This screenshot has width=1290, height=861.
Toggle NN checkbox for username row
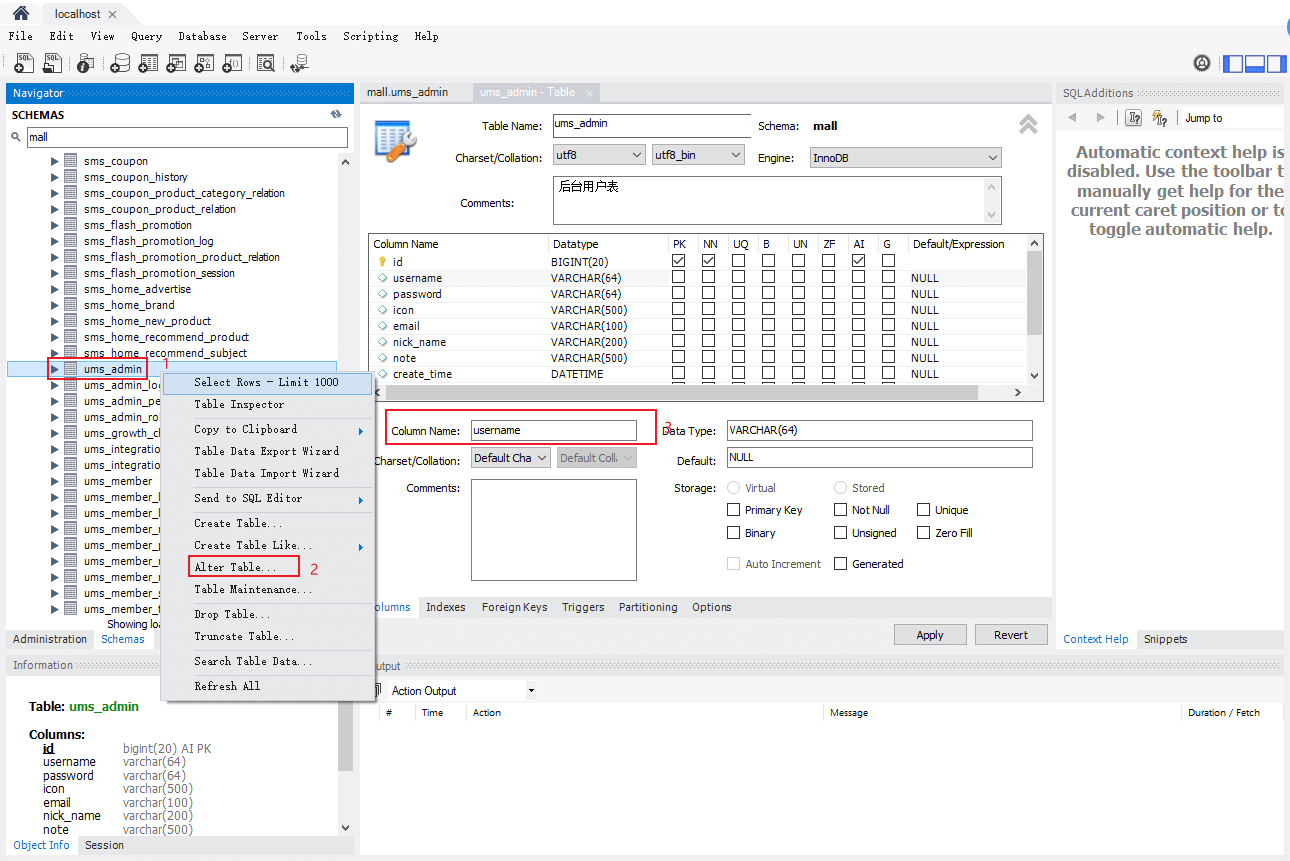(x=709, y=277)
